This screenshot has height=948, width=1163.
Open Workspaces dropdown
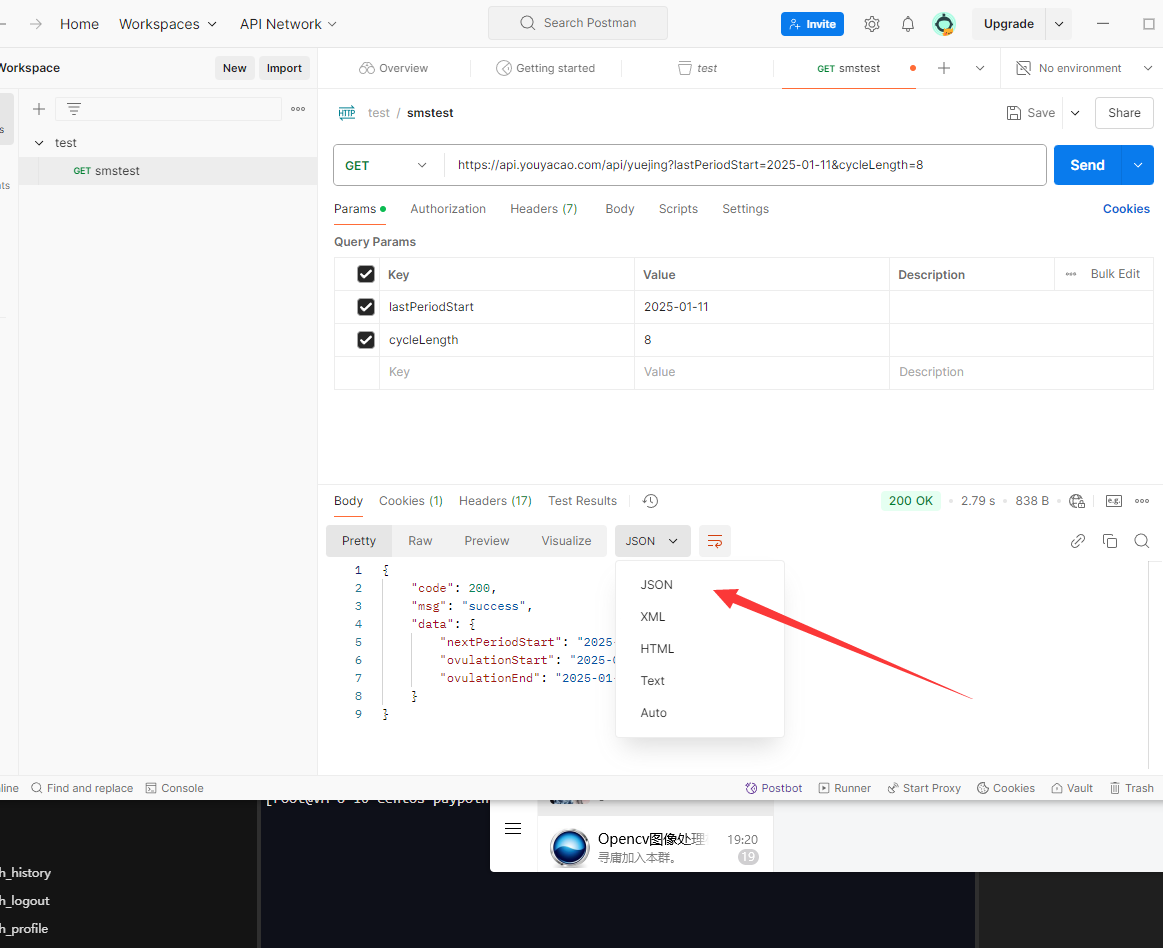(x=168, y=24)
